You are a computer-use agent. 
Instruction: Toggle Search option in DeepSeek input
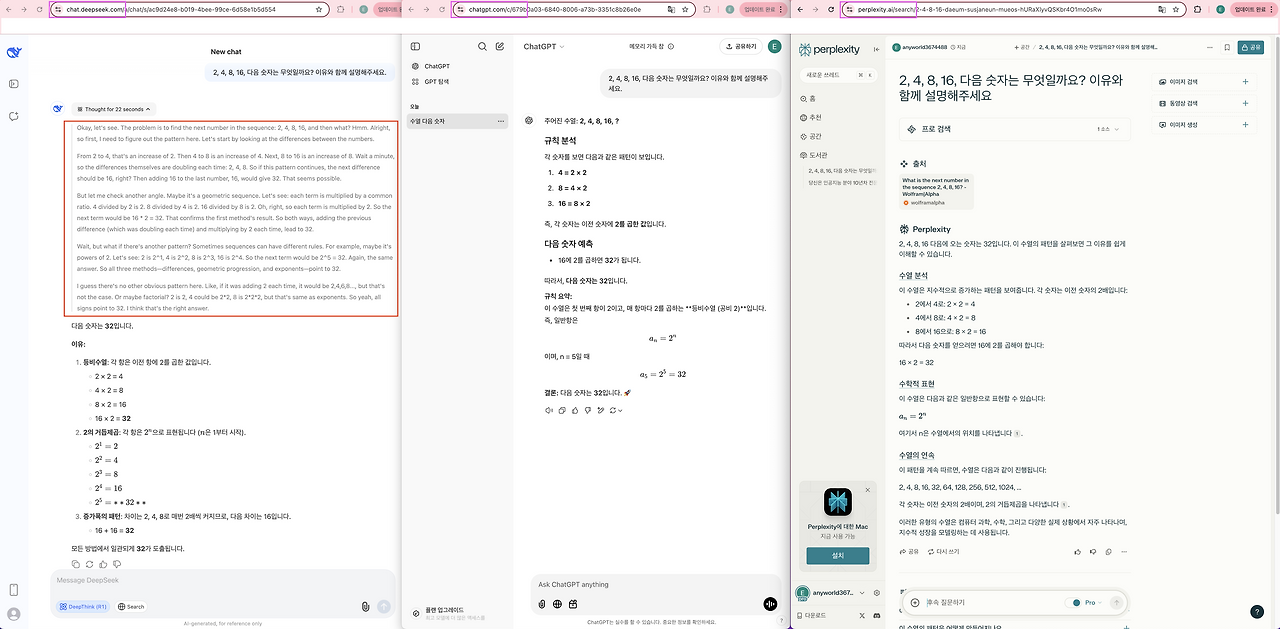pos(131,606)
